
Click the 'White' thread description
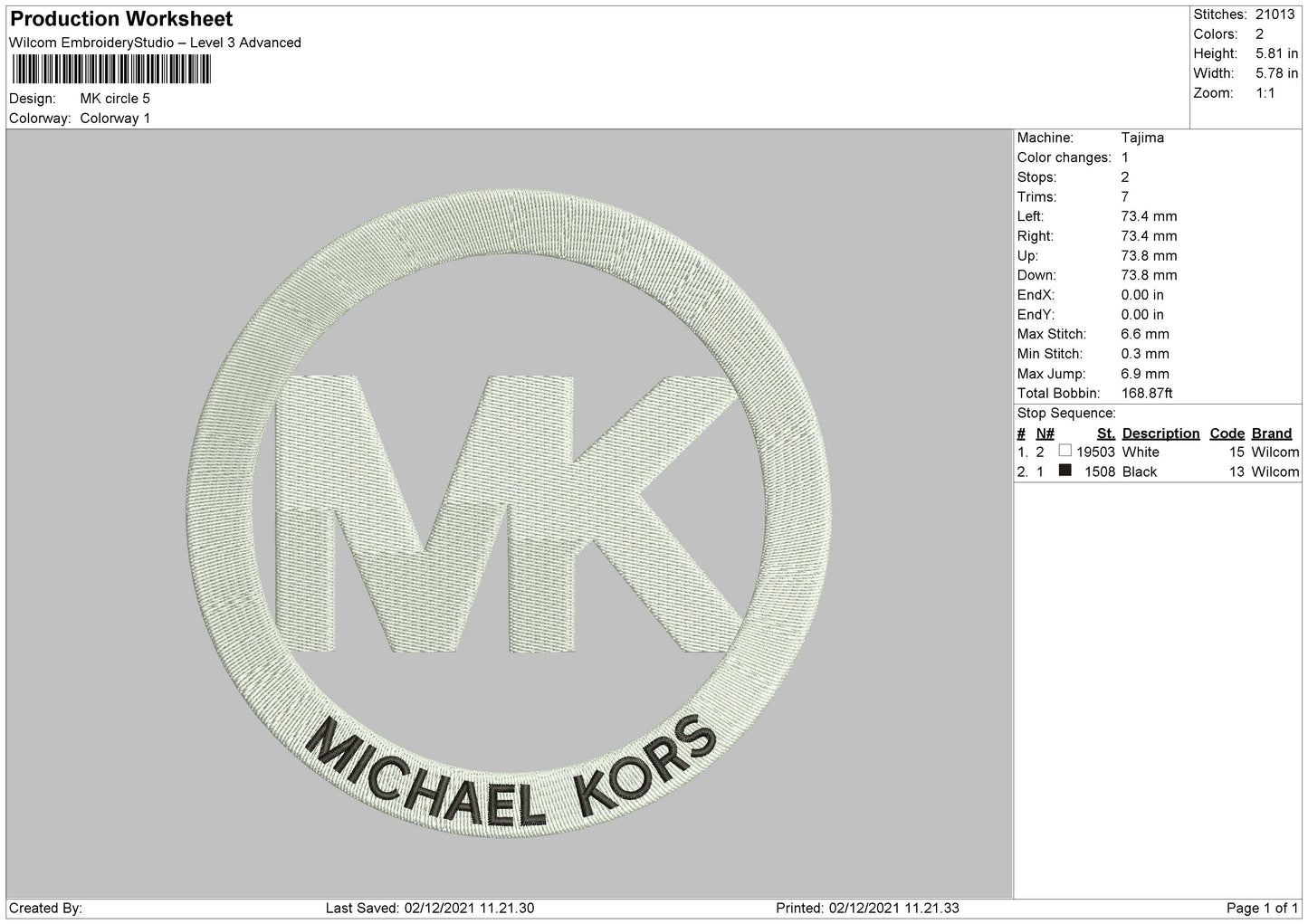pyautogui.click(x=1141, y=452)
